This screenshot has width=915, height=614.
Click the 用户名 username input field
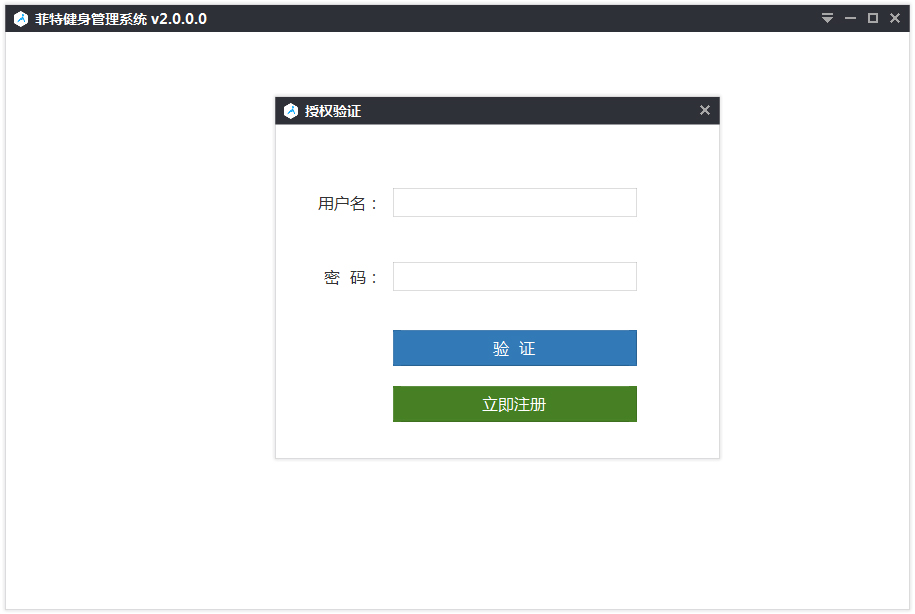(515, 203)
